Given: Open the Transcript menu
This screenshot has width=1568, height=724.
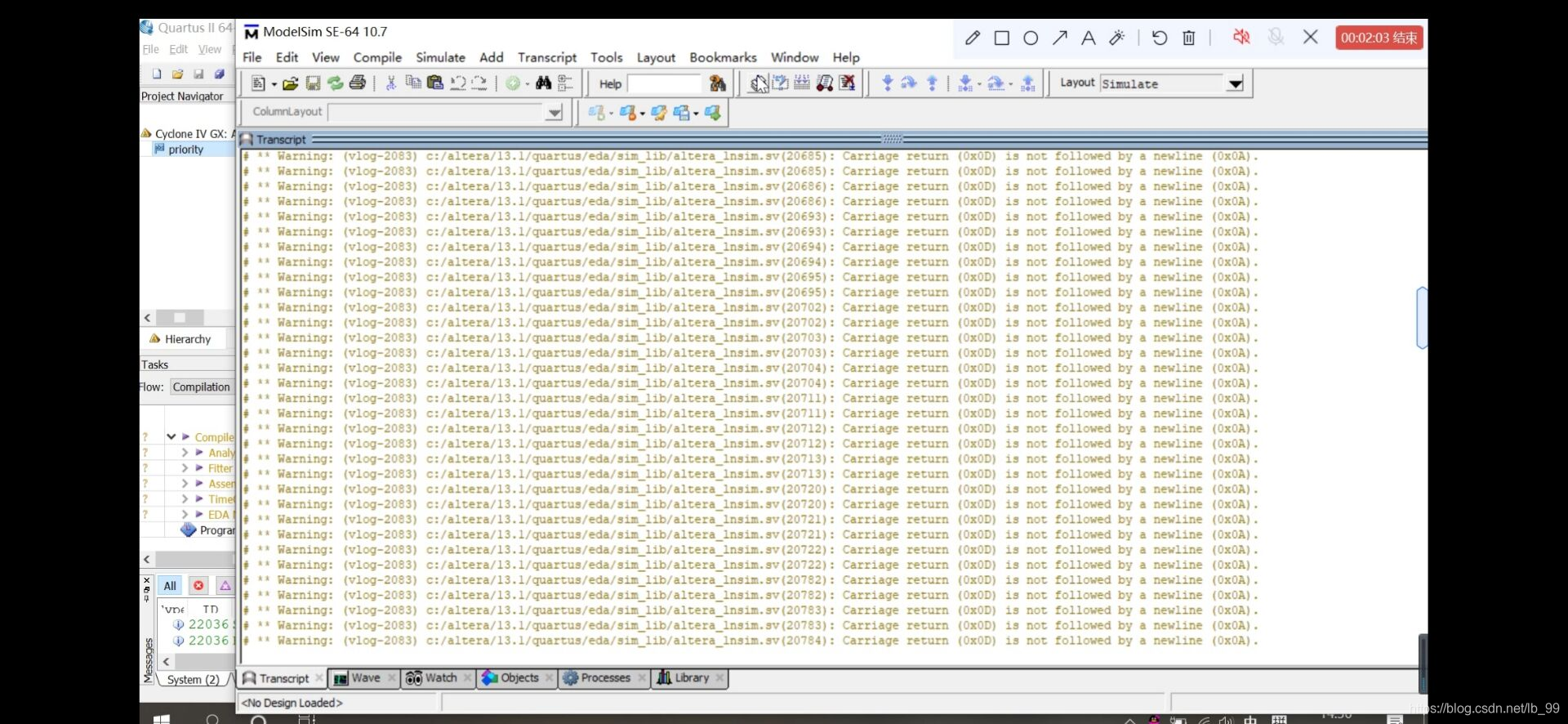Looking at the screenshot, I should click(547, 57).
